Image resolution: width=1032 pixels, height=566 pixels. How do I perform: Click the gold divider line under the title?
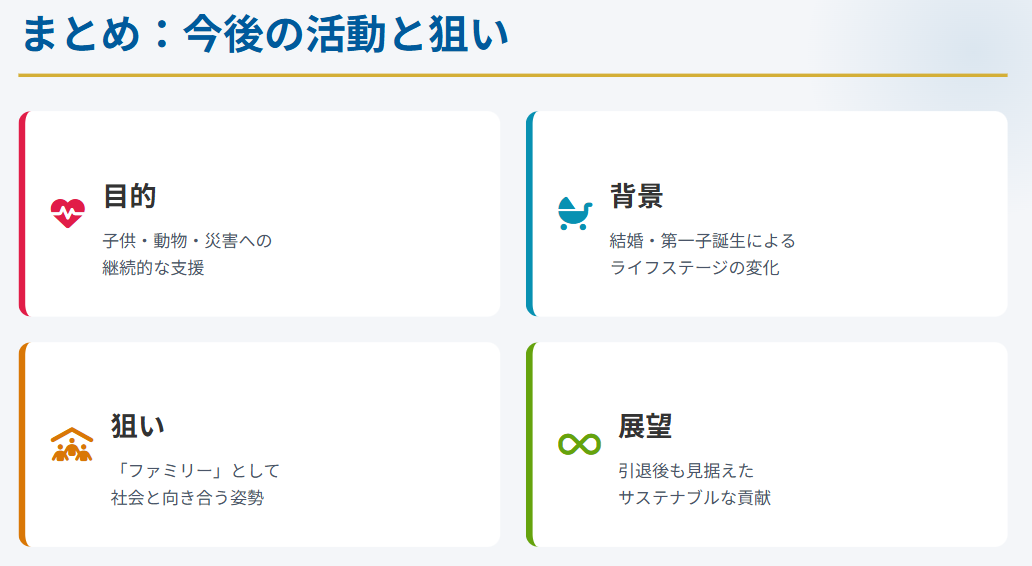(x=512, y=75)
